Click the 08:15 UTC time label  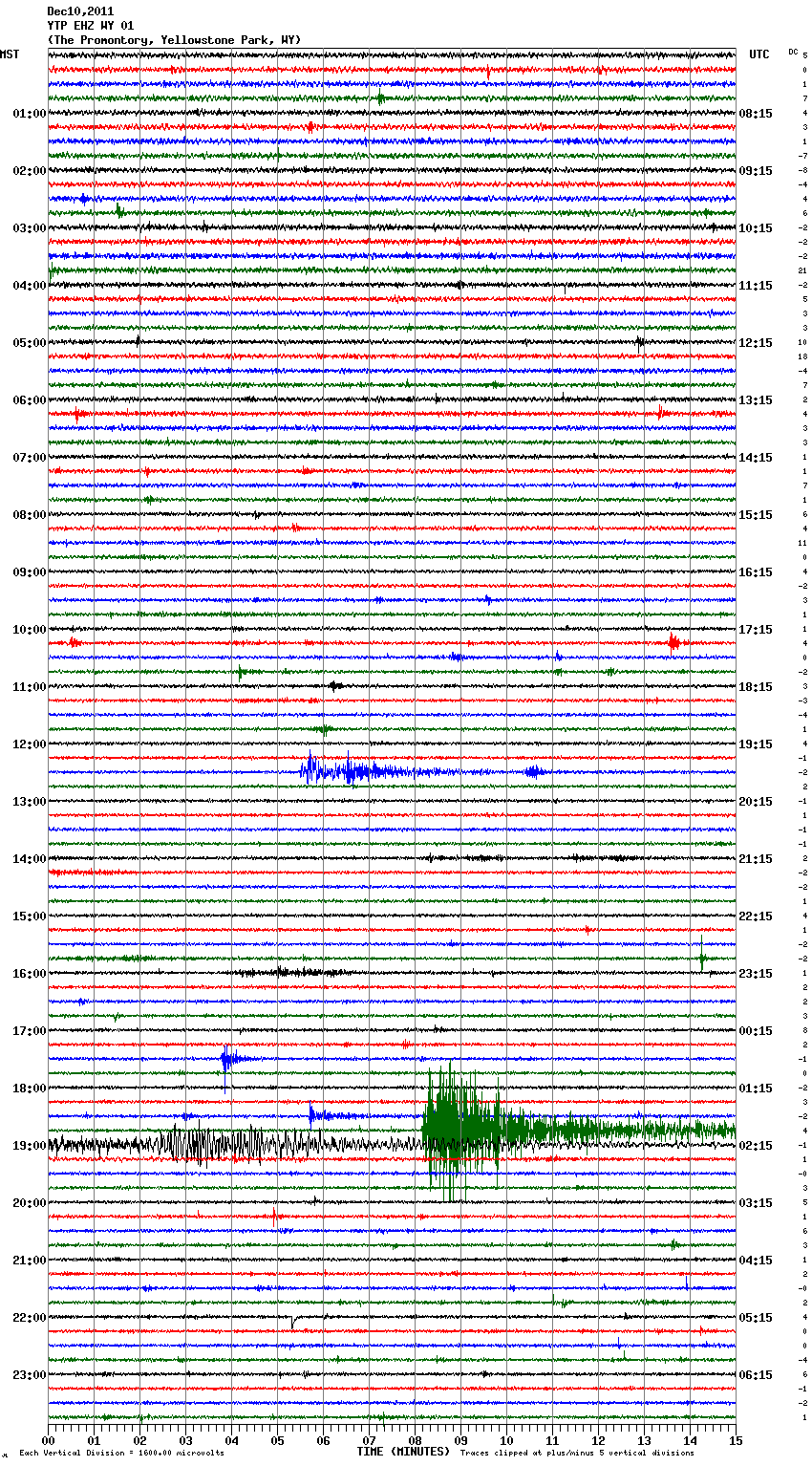[756, 114]
